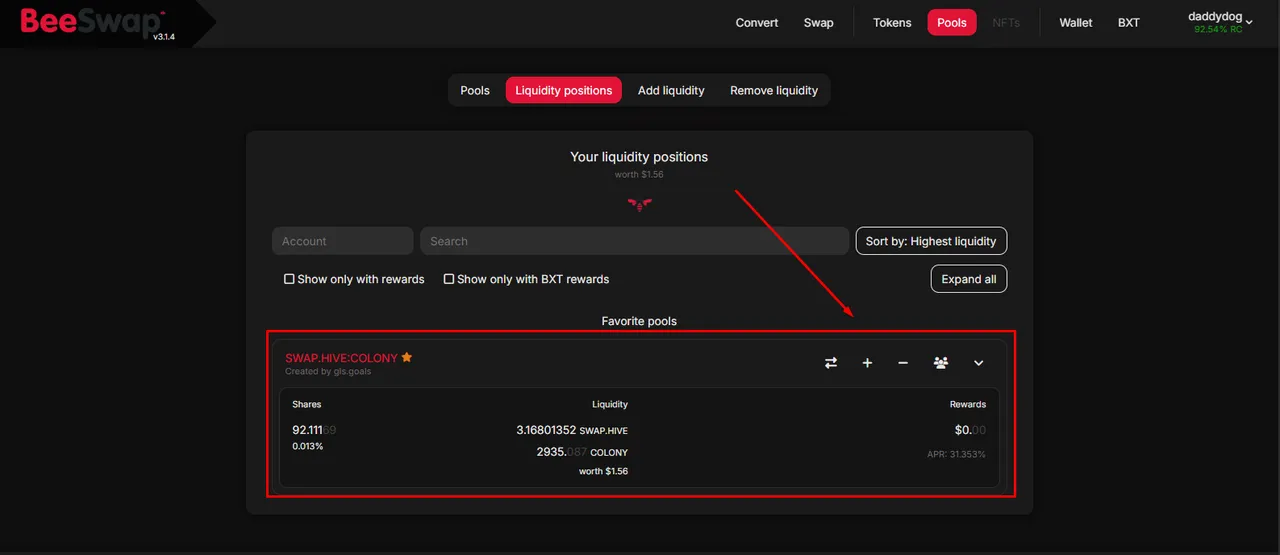The height and width of the screenshot is (555, 1280).
Task: Click the '92.11169' shares amount
Action: coord(314,430)
